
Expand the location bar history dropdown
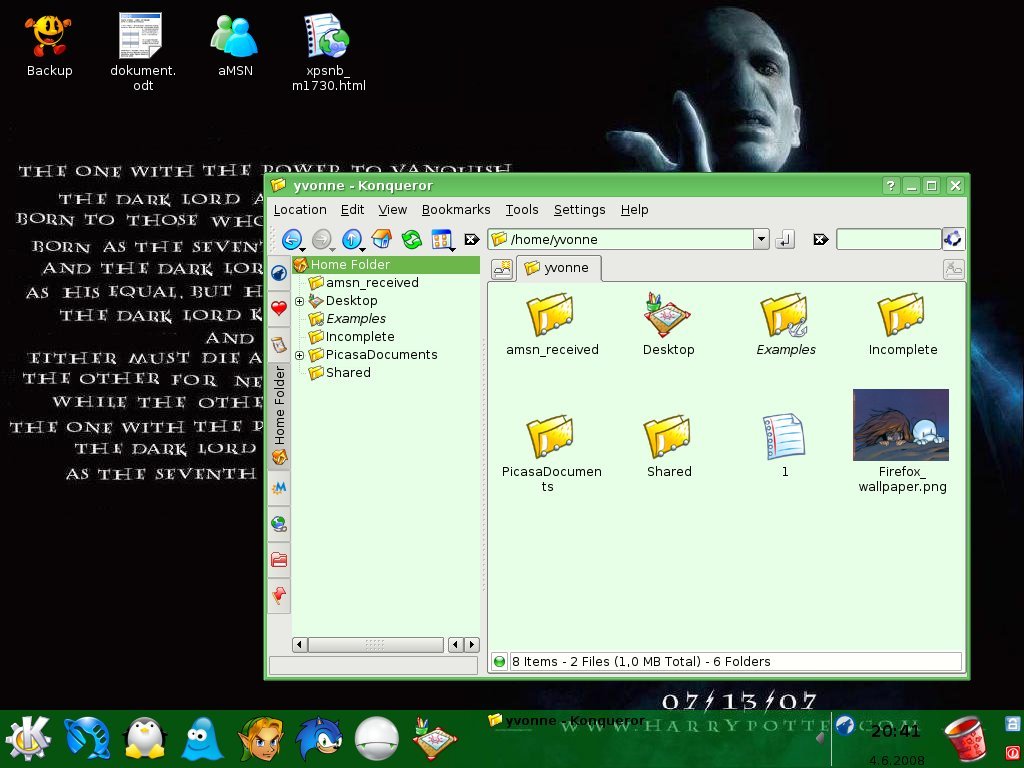761,239
